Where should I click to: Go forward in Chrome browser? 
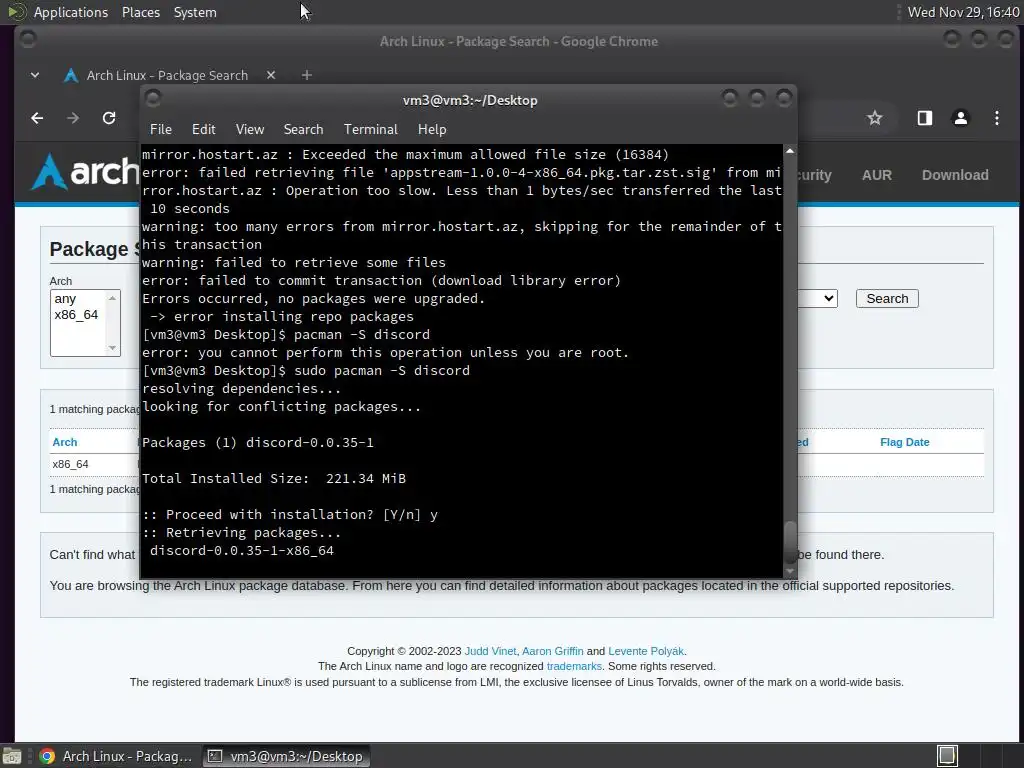point(72,118)
